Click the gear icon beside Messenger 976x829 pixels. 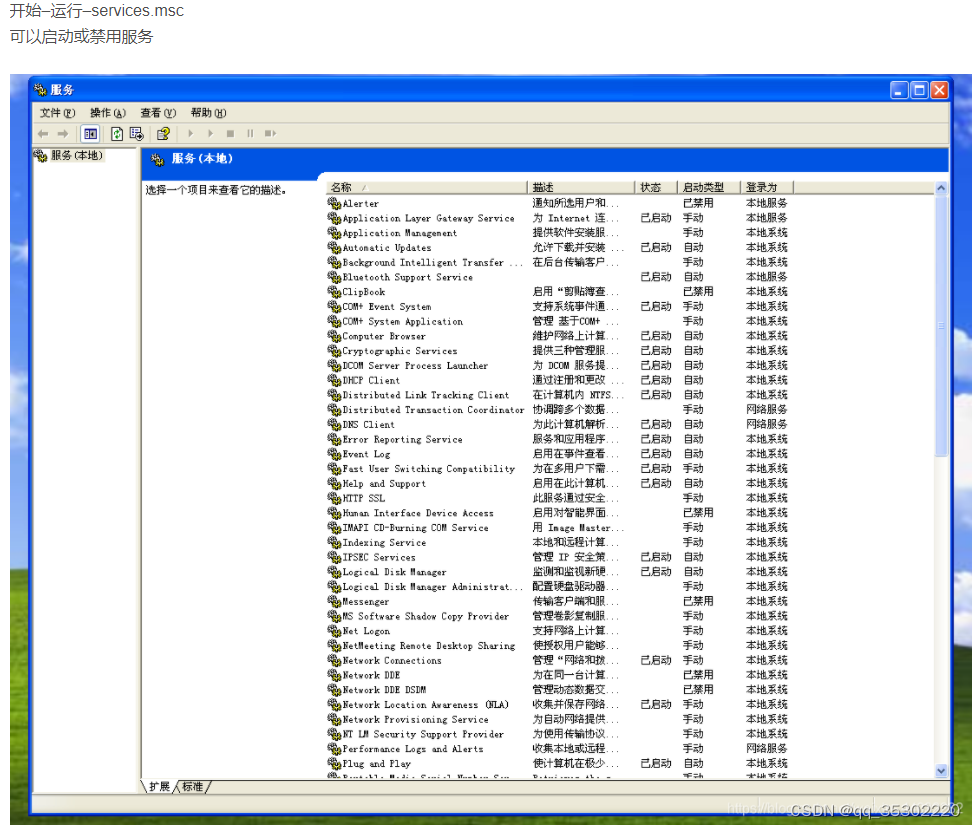(x=334, y=602)
